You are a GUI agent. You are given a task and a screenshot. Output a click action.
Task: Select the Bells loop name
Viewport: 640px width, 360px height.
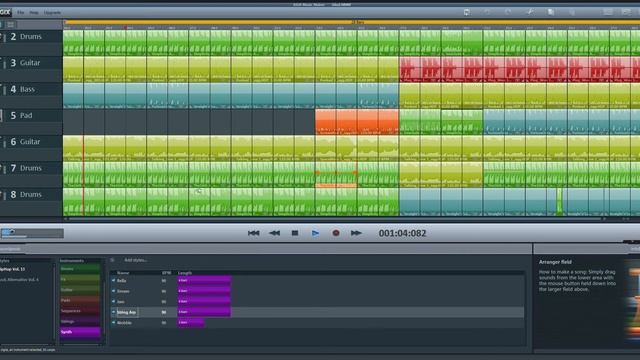(x=122, y=281)
